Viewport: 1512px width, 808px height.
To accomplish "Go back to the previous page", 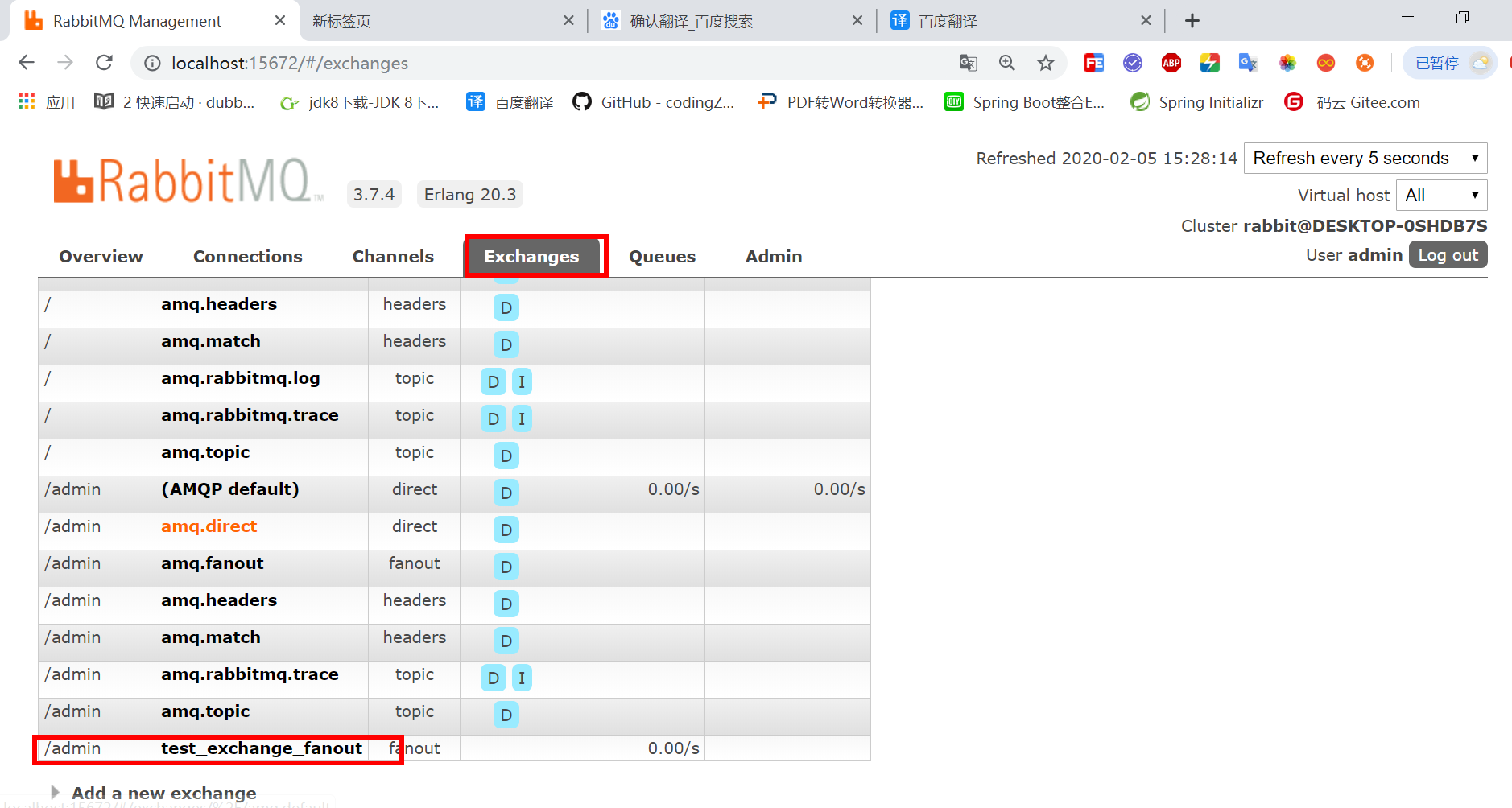I will coord(27,63).
